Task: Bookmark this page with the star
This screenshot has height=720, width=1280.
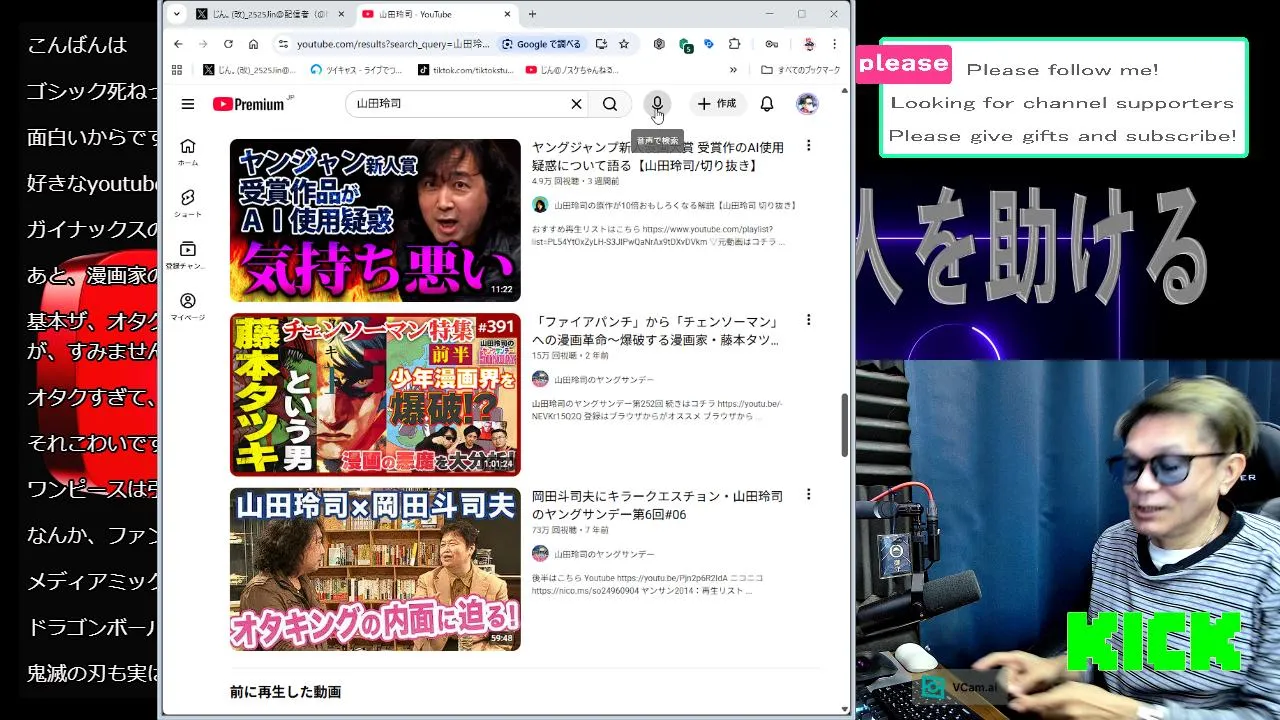Action: pyautogui.click(x=624, y=44)
